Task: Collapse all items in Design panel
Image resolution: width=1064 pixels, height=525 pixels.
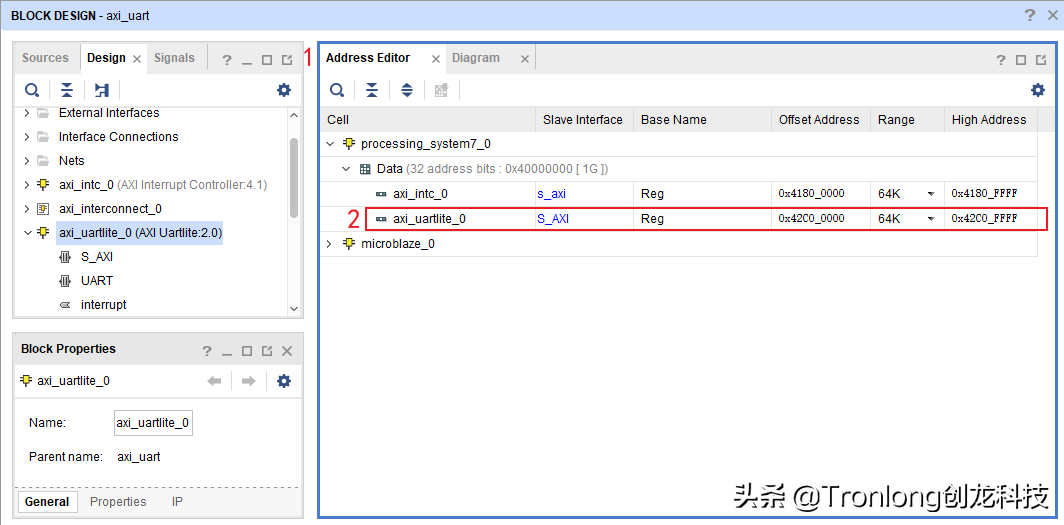Action: point(66,90)
